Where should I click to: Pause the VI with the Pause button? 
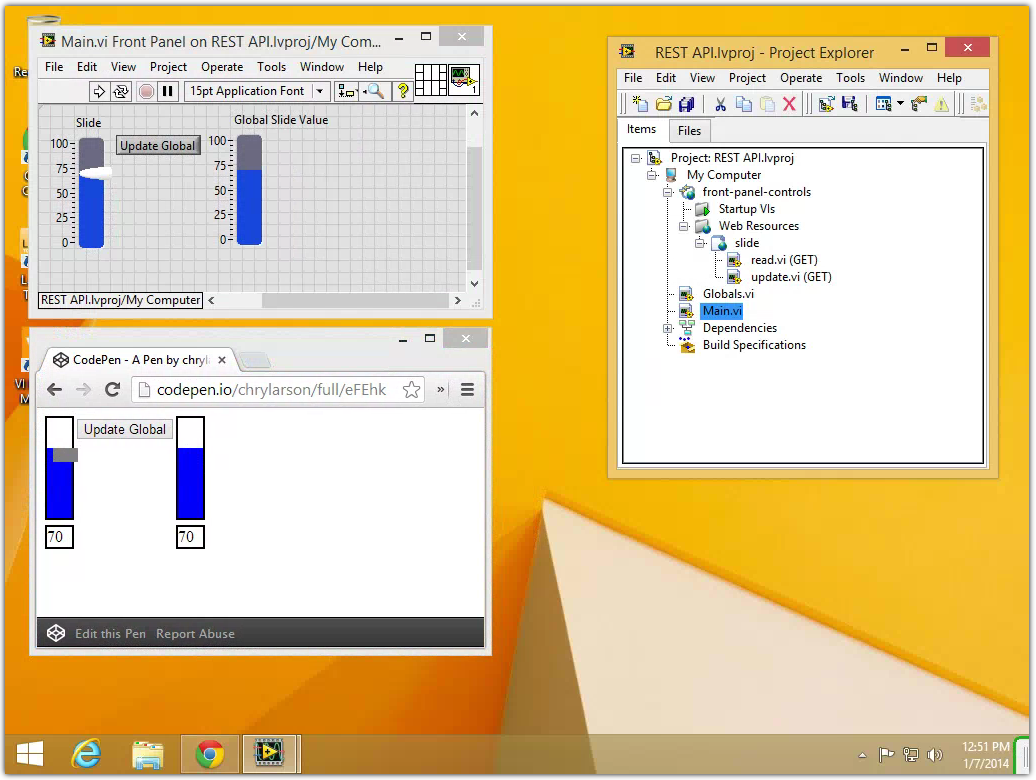168,91
